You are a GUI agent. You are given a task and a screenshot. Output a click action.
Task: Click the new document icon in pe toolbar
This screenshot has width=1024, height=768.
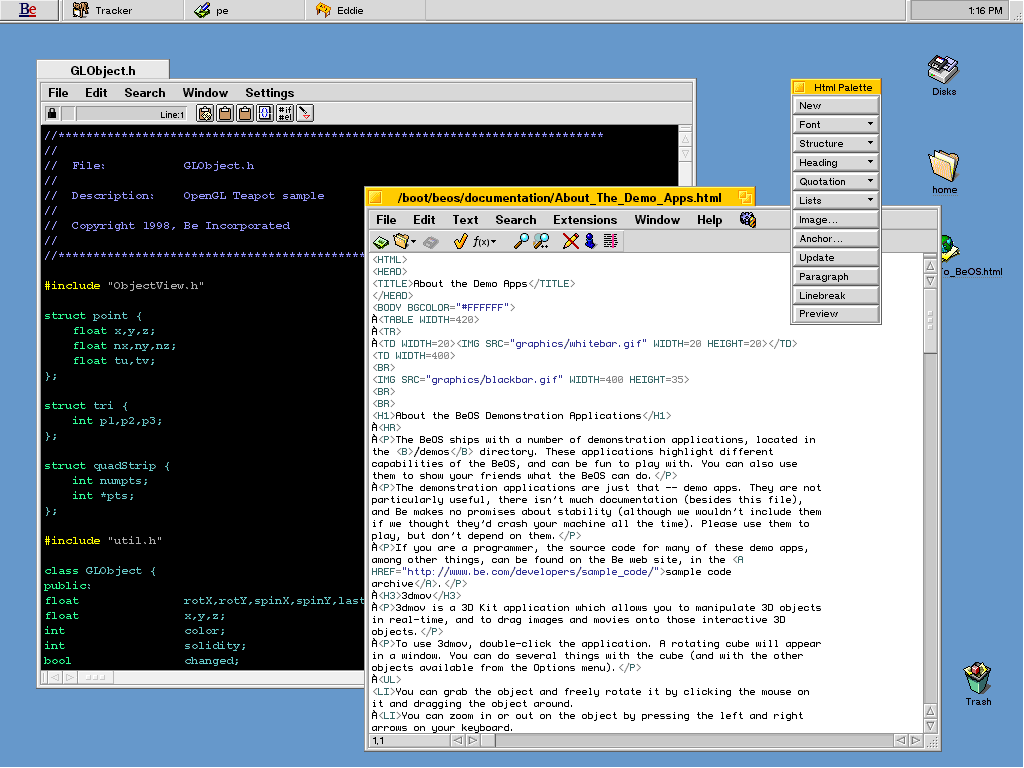pyautogui.click(x=381, y=241)
